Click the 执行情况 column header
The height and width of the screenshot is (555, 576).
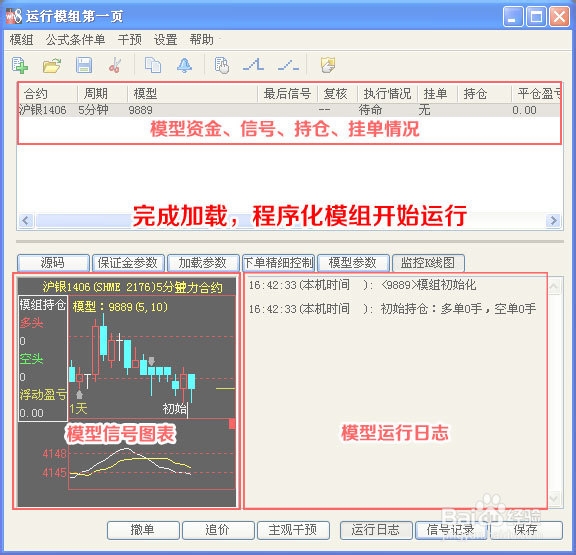click(388, 94)
